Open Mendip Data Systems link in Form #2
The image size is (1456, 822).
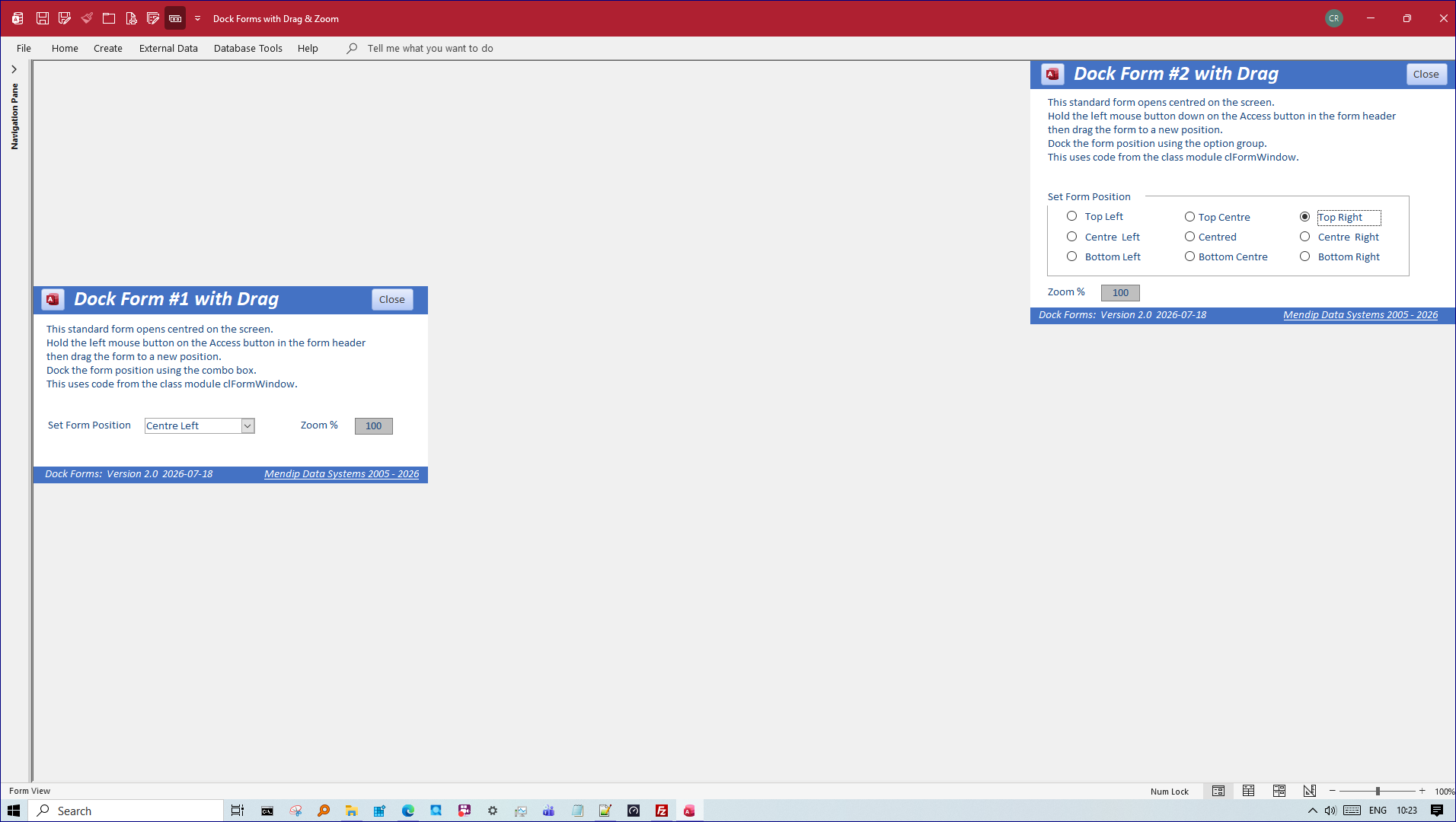[x=1360, y=314]
